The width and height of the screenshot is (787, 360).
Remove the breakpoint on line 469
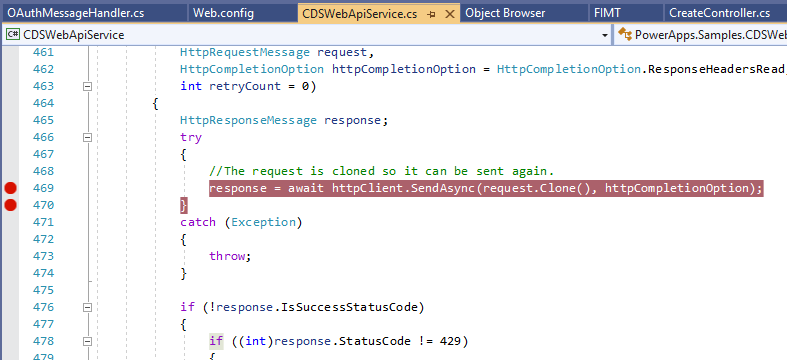click(x=10, y=188)
